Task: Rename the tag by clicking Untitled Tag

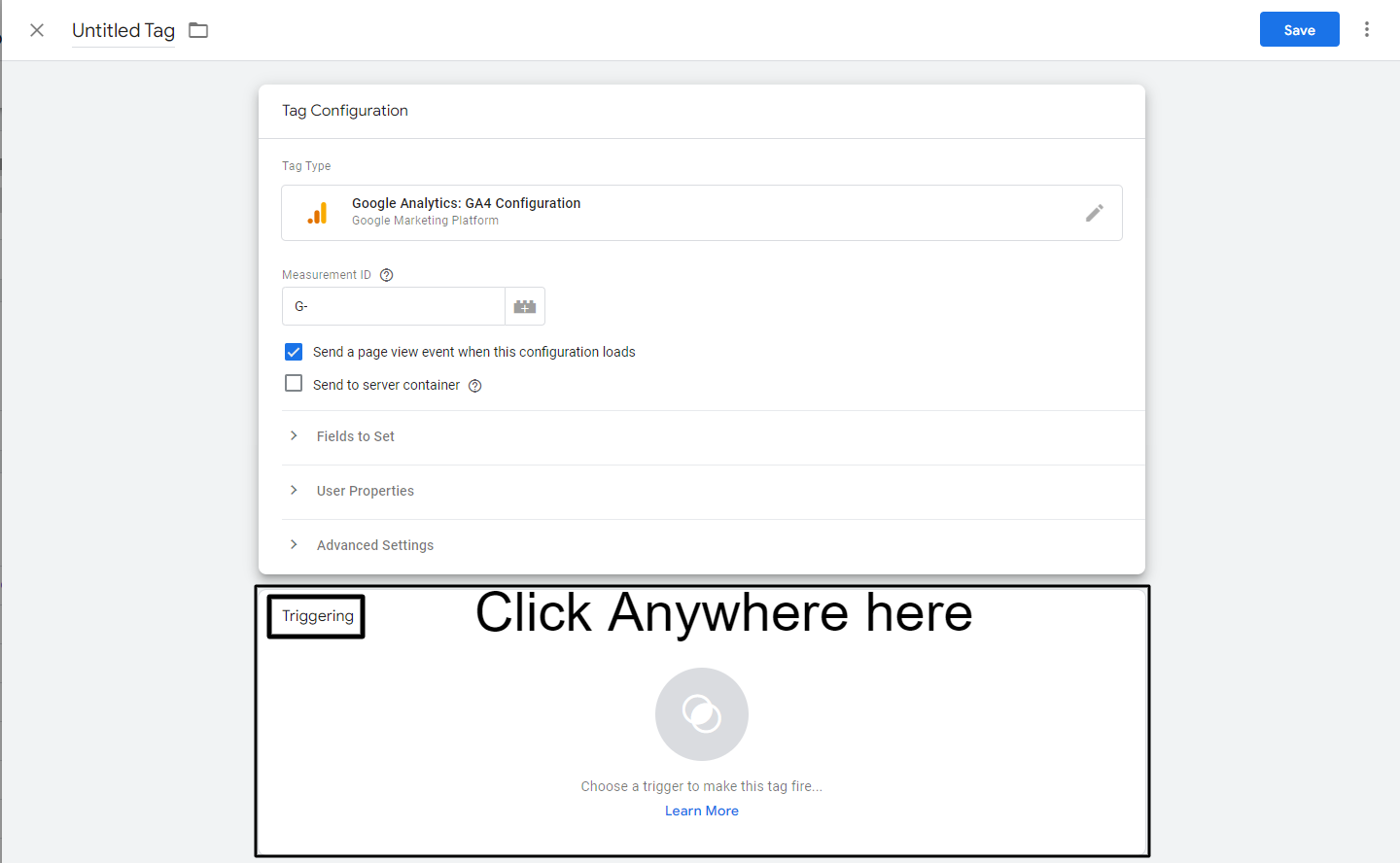Action: point(122,30)
